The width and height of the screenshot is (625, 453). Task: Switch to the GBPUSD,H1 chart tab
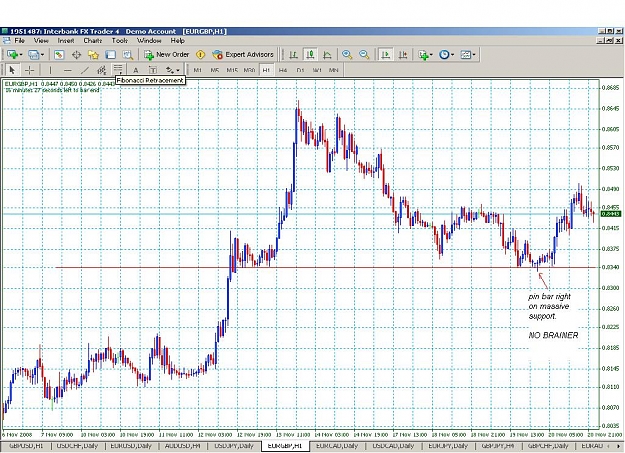pyautogui.click(x=26, y=446)
